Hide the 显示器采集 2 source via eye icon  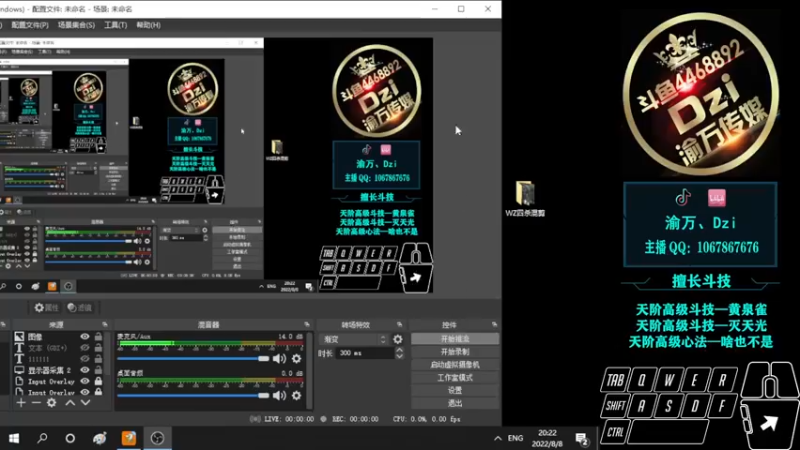[x=85, y=370]
